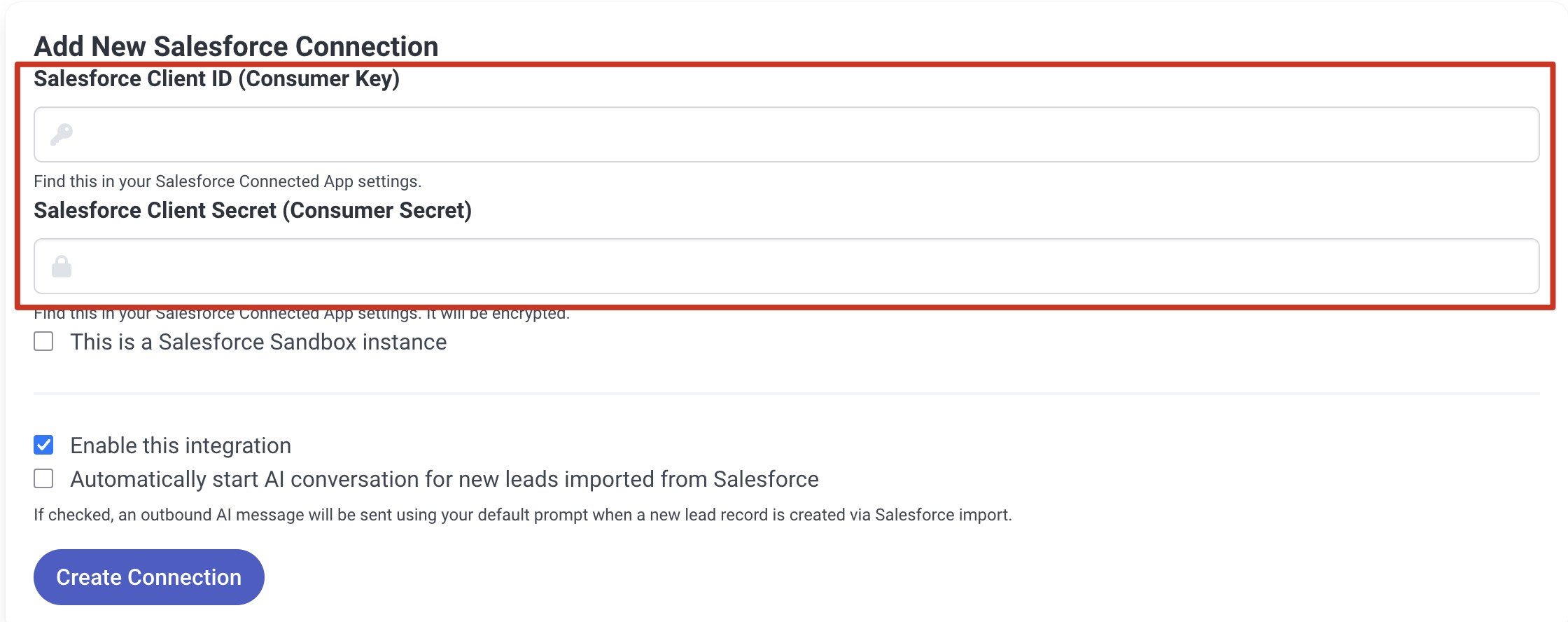
Task: Check the Salesforce Sandbox instance checkbox
Action: pos(43,341)
